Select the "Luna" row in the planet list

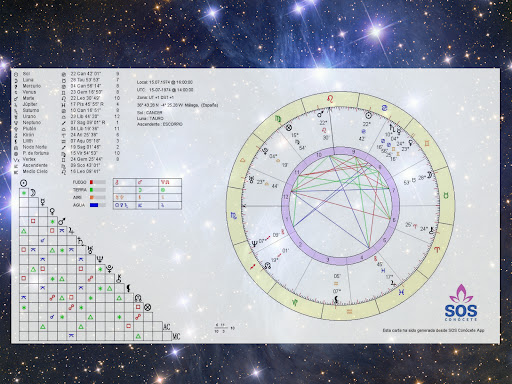(x=67, y=80)
